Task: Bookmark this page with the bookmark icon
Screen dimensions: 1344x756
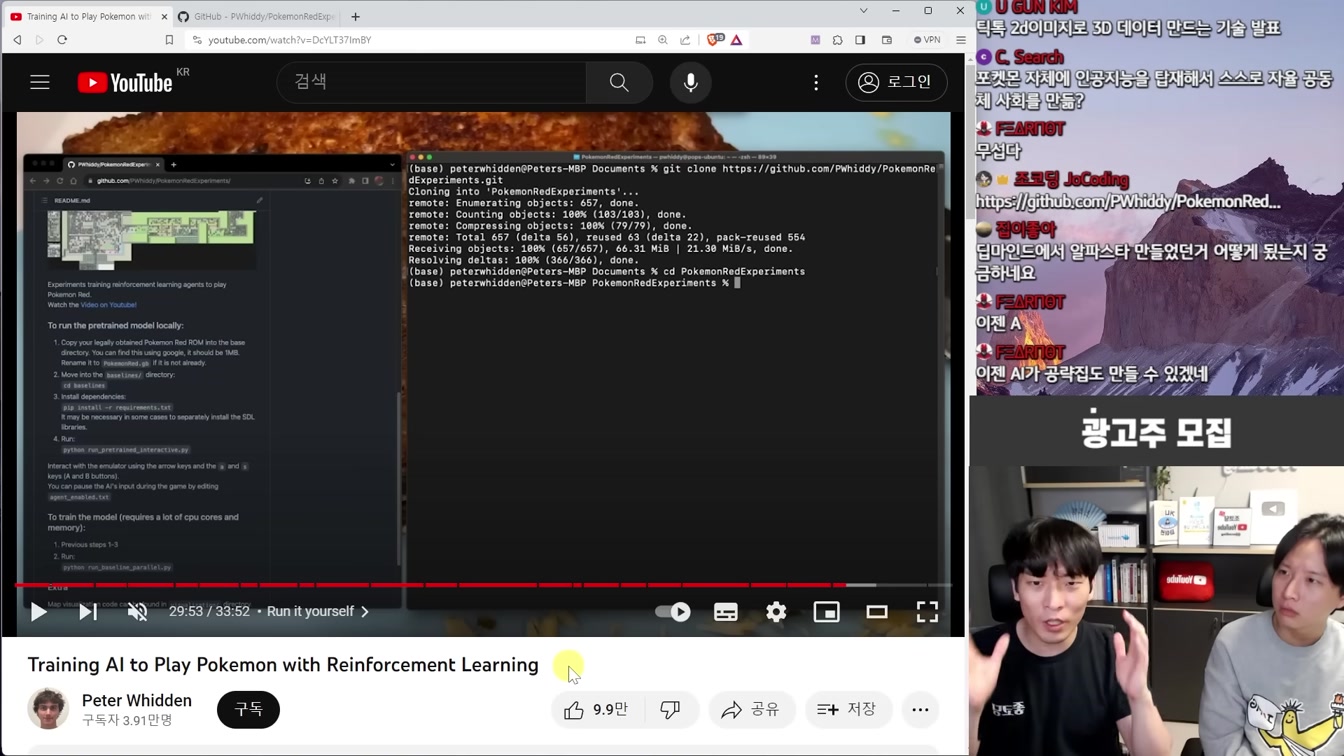Action: click(x=169, y=40)
